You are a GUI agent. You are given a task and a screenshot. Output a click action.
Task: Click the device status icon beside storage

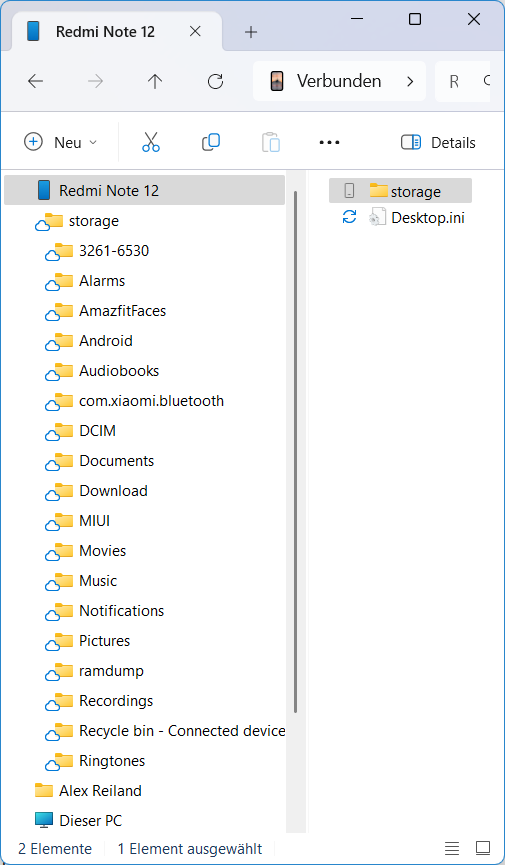[349, 191]
